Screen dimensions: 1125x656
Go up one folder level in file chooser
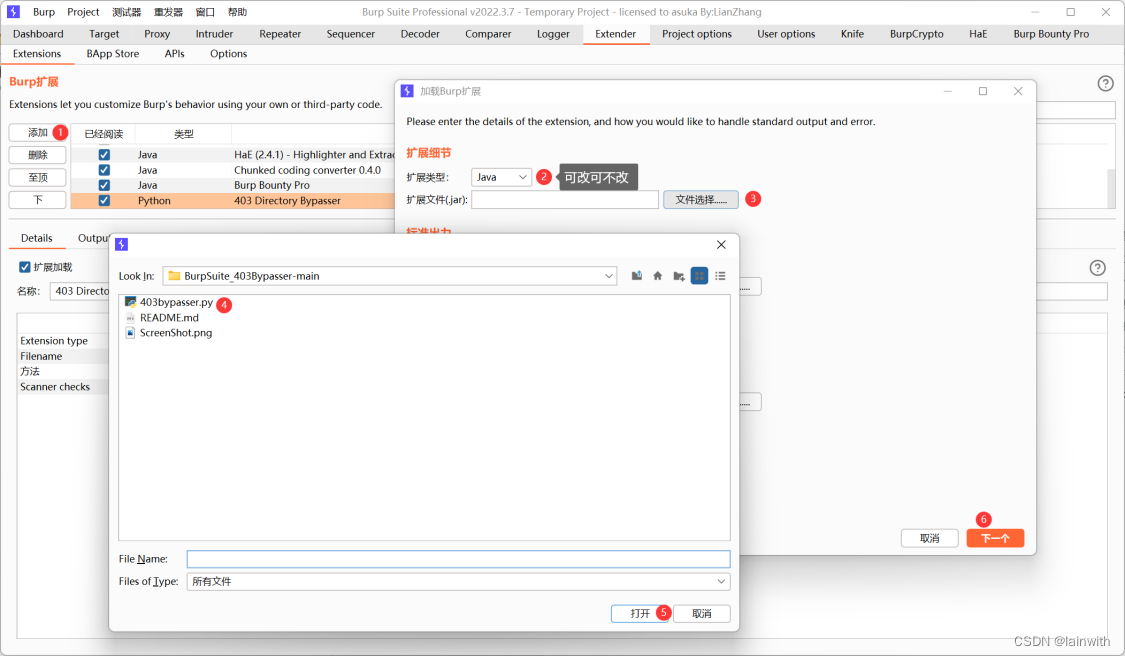(636, 276)
